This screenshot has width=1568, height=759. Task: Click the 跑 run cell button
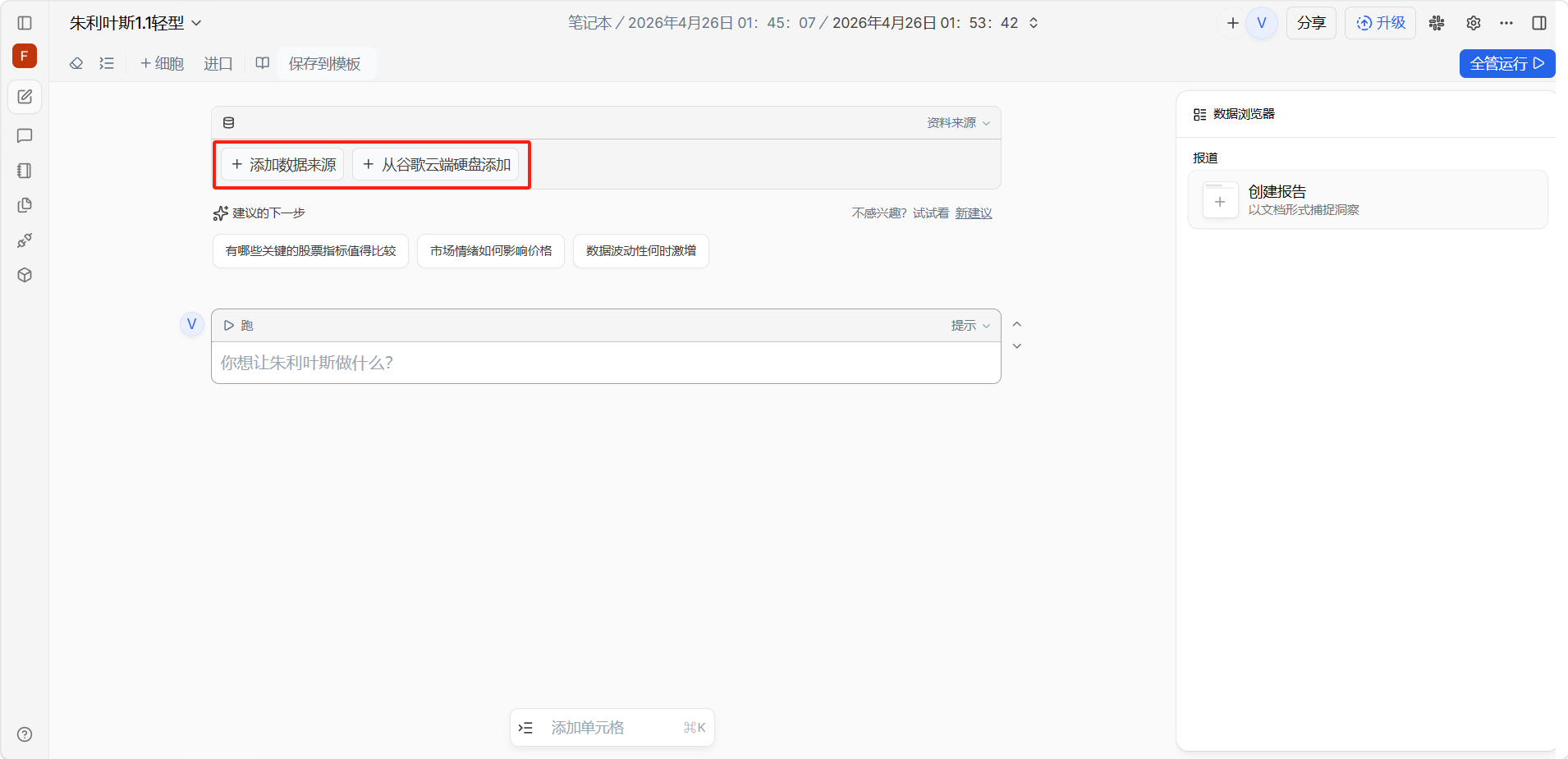[x=238, y=326]
